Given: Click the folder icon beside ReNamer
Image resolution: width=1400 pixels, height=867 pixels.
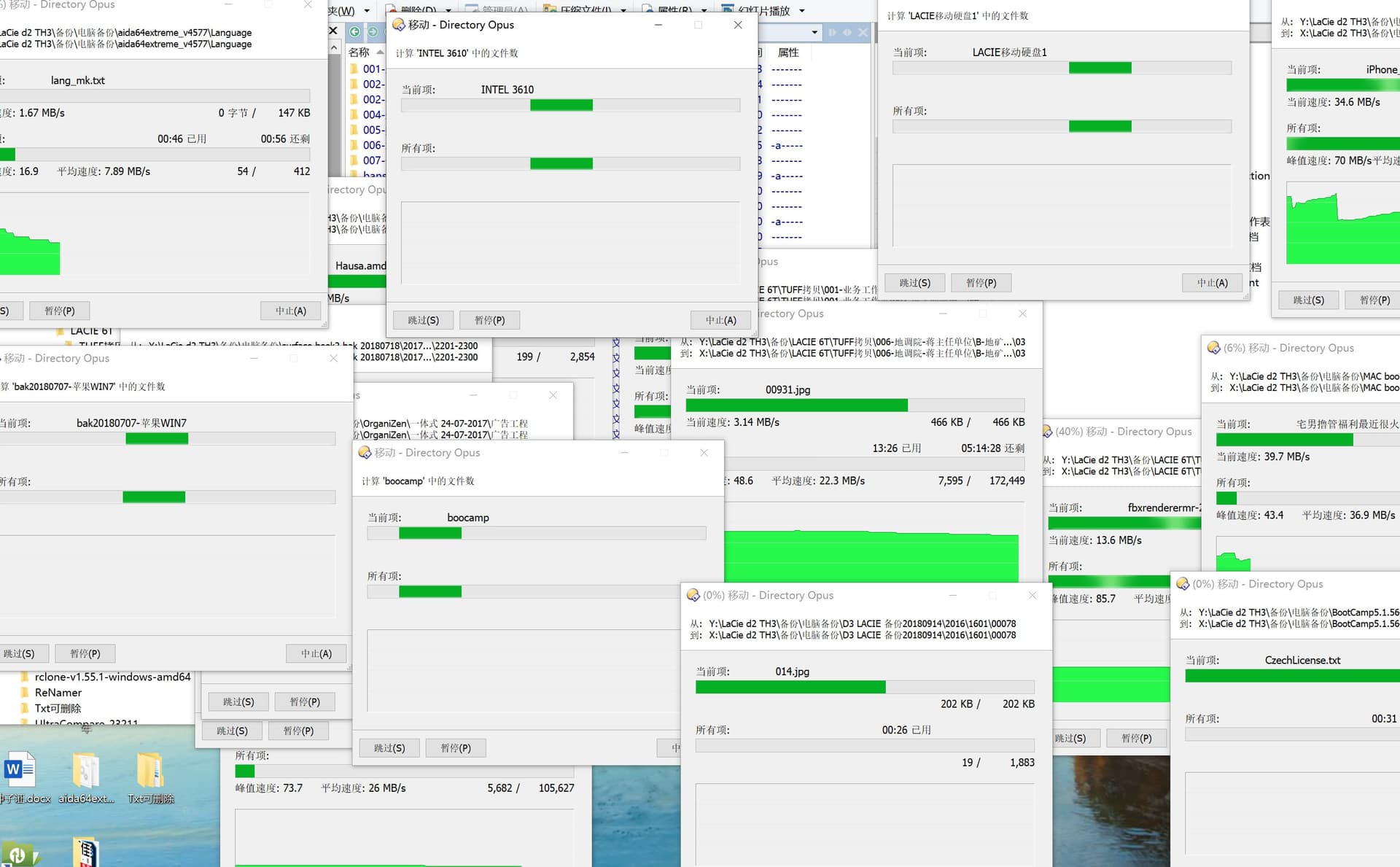Looking at the screenshot, I should coord(26,693).
